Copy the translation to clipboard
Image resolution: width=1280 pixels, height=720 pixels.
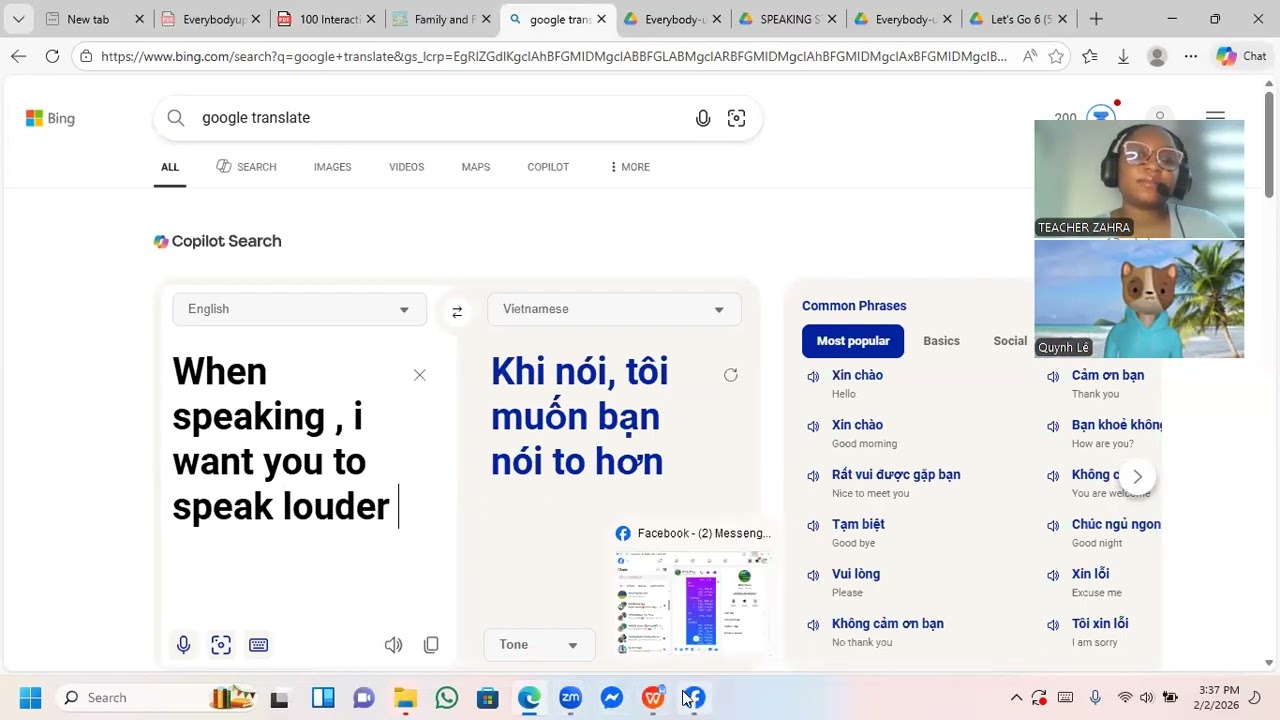[x=431, y=645]
